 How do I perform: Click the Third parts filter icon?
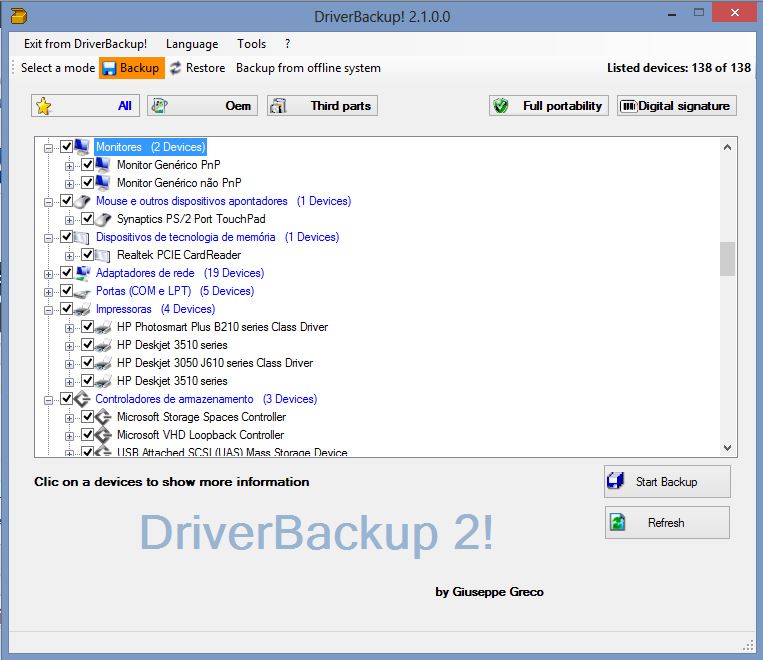coord(278,106)
